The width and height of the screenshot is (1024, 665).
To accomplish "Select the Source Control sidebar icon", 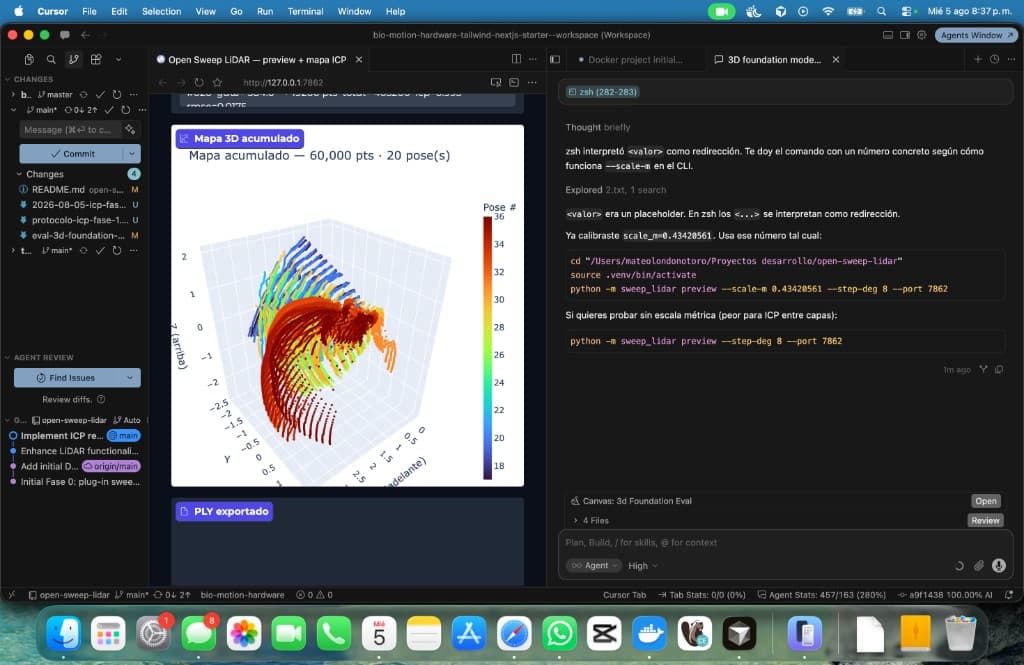I will (x=73, y=59).
